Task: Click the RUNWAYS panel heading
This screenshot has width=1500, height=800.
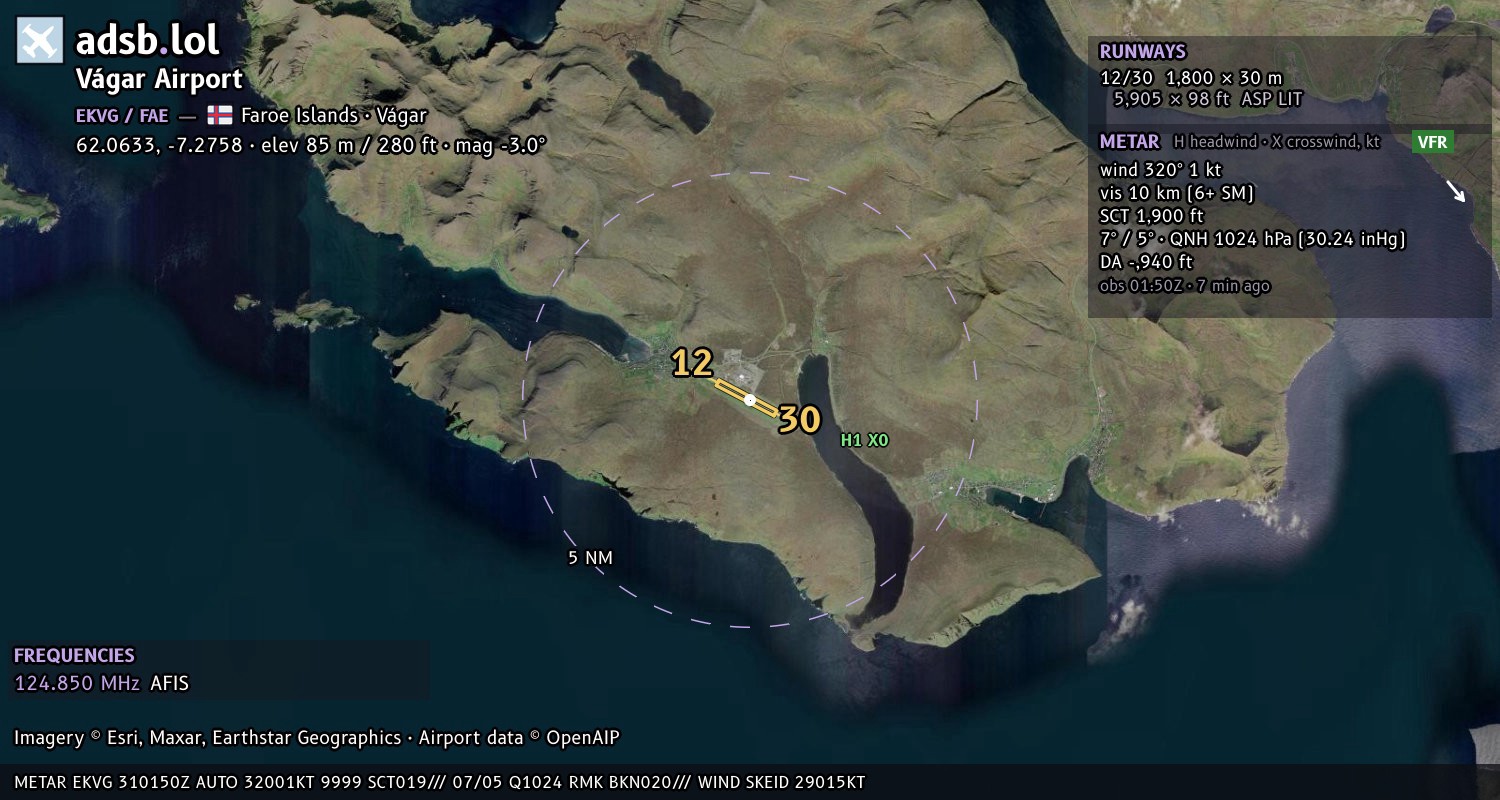Action: click(x=1142, y=52)
